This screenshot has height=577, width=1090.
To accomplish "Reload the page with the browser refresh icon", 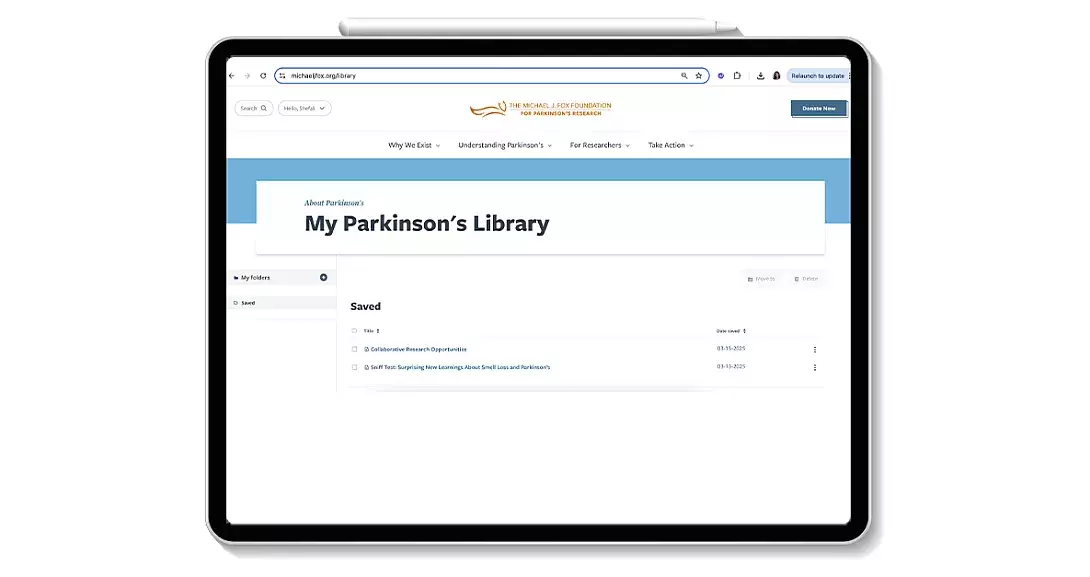I will (263, 76).
